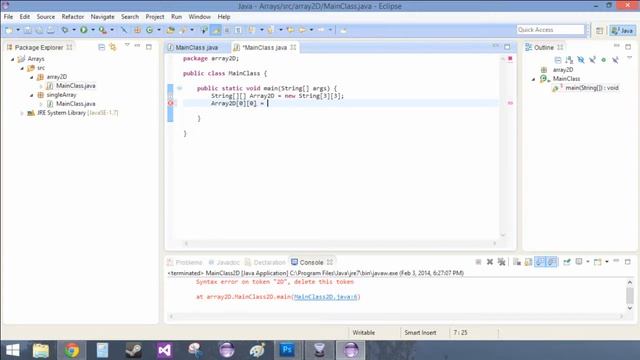The width and height of the screenshot is (640, 360).
Task: Click the Debug bug icon in toolbar
Action: point(65,30)
